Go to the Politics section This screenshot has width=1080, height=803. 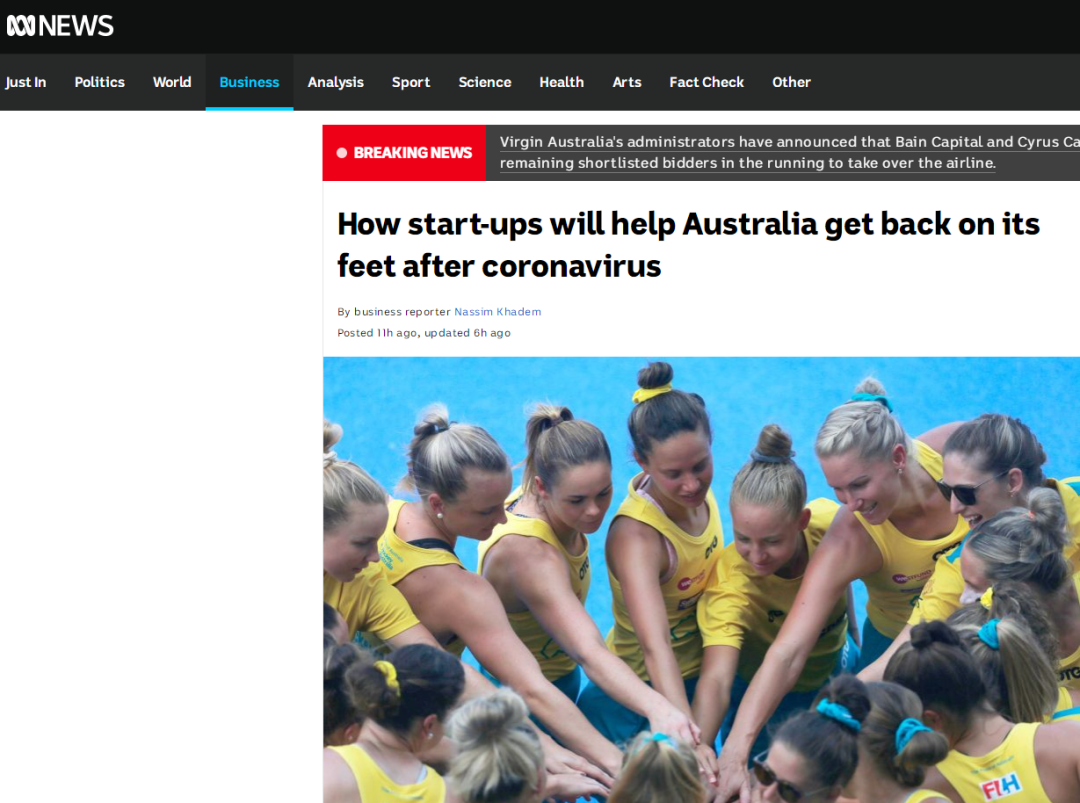point(99,82)
